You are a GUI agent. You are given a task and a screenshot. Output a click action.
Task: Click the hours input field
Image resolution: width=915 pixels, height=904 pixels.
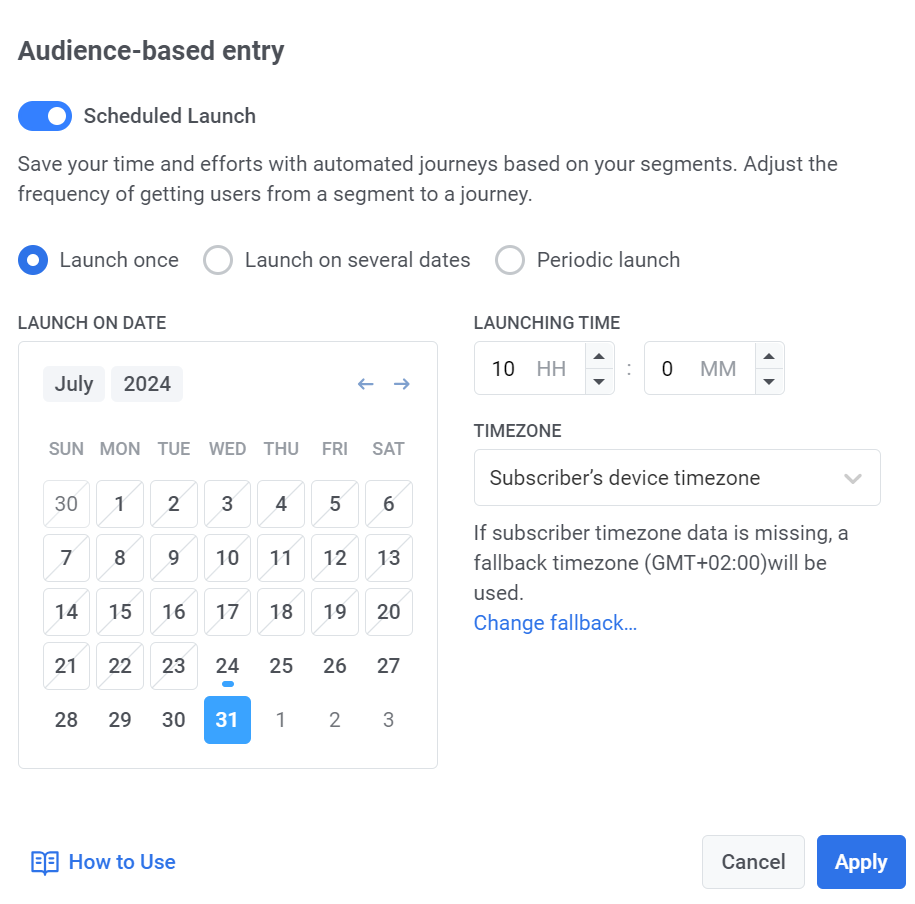530,368
